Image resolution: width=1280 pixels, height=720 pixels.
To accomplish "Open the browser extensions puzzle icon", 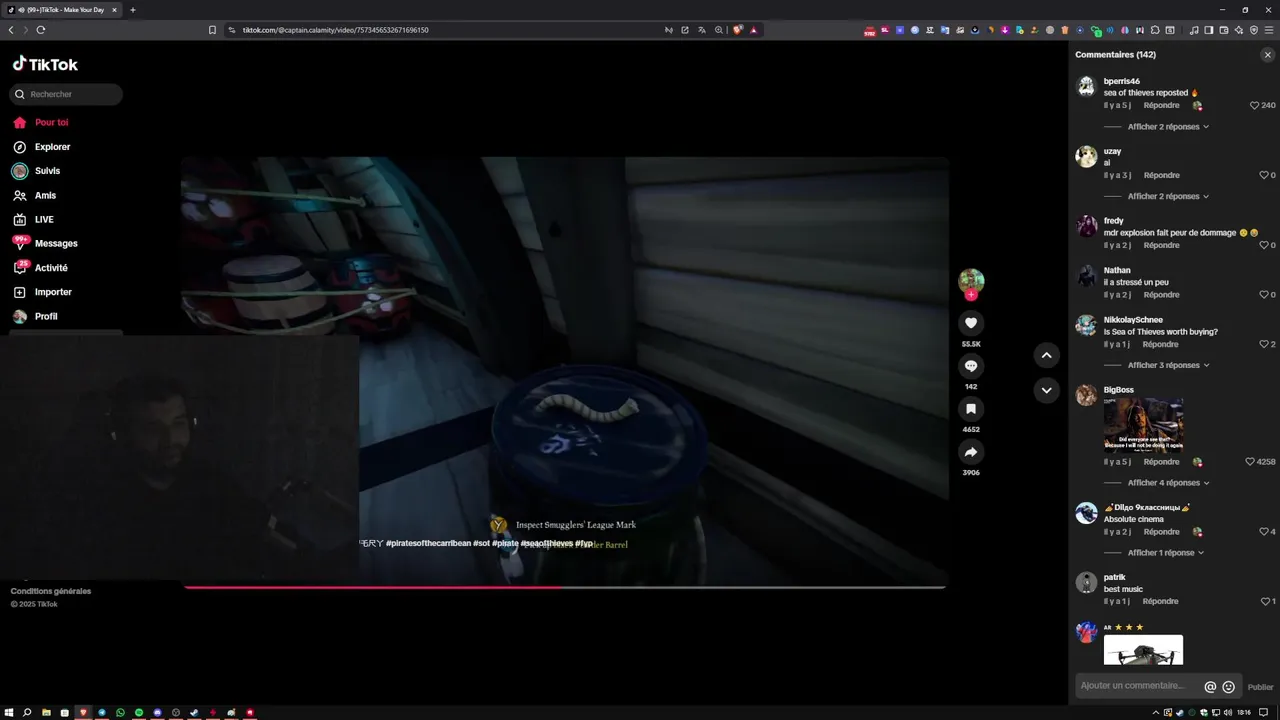I will pos(1155,30).
